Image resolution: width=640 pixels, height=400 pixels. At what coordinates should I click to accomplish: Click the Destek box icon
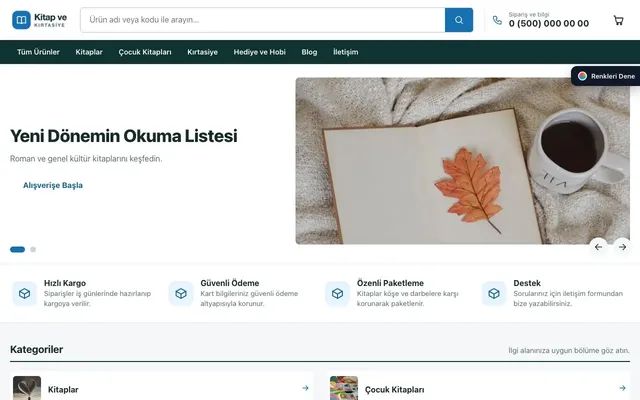(494, 293)
